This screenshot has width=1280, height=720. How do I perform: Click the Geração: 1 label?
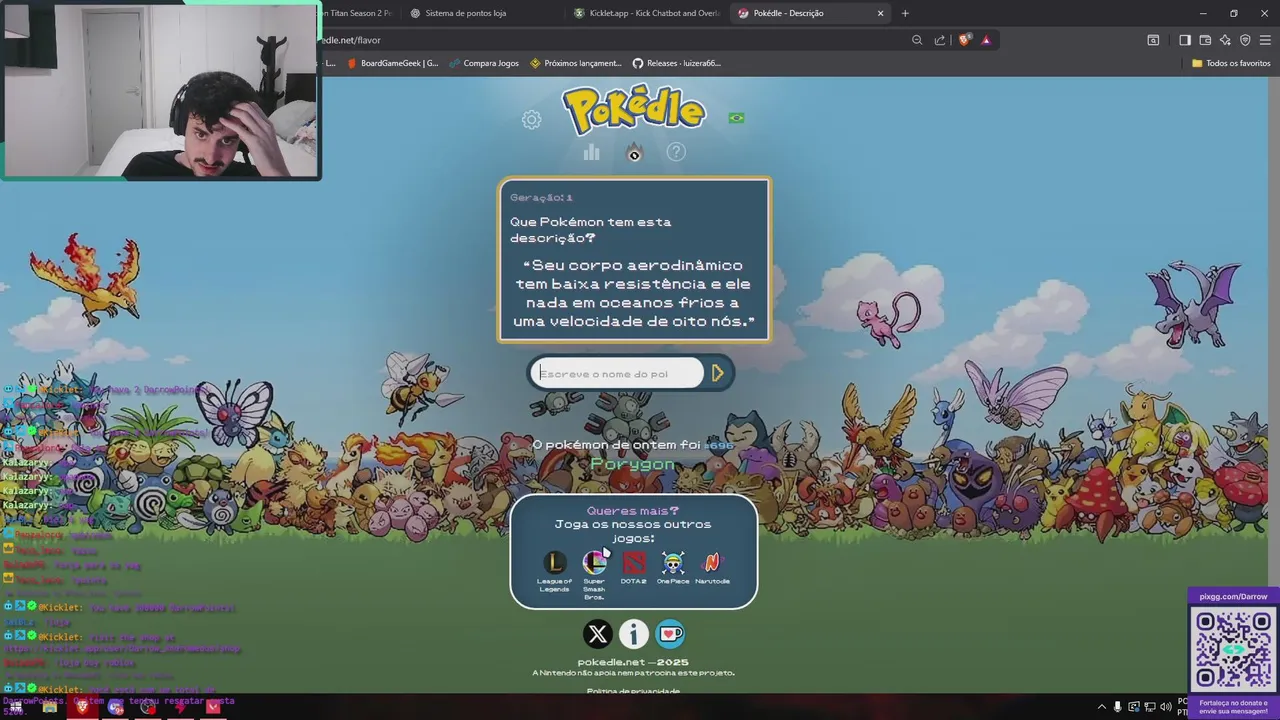tap(541, 197)
